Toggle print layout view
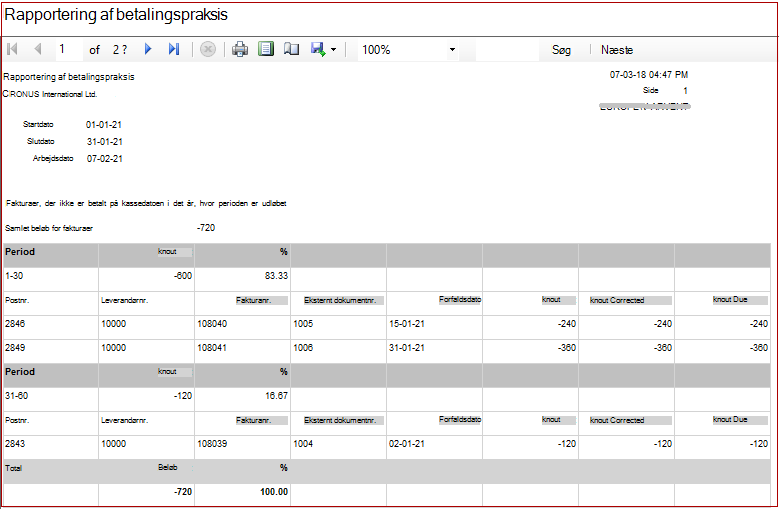 (266, 49)
